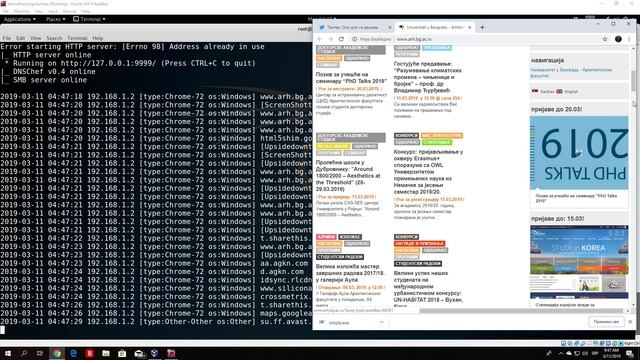
Task: Open the PhD Talks 2019 seminar headline
Action: pyautogui.click(x=351, y=78)
